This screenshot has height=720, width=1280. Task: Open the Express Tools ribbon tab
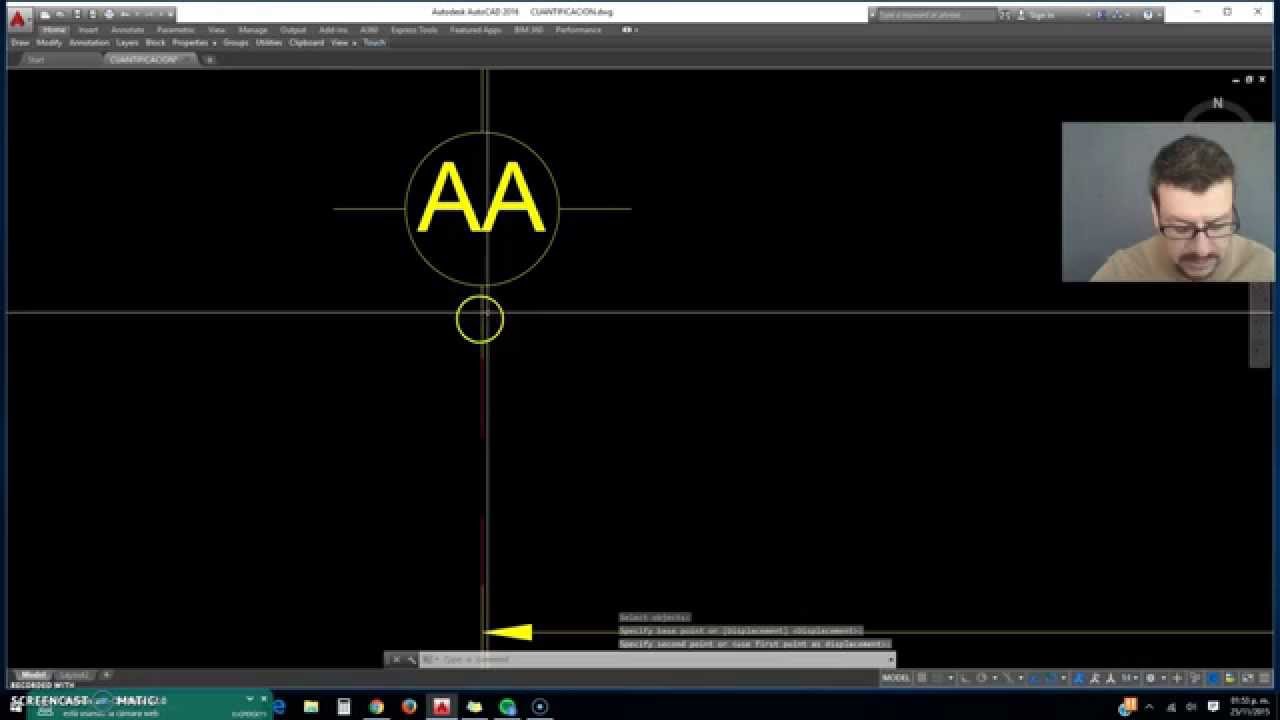click(x=414, y=30)
